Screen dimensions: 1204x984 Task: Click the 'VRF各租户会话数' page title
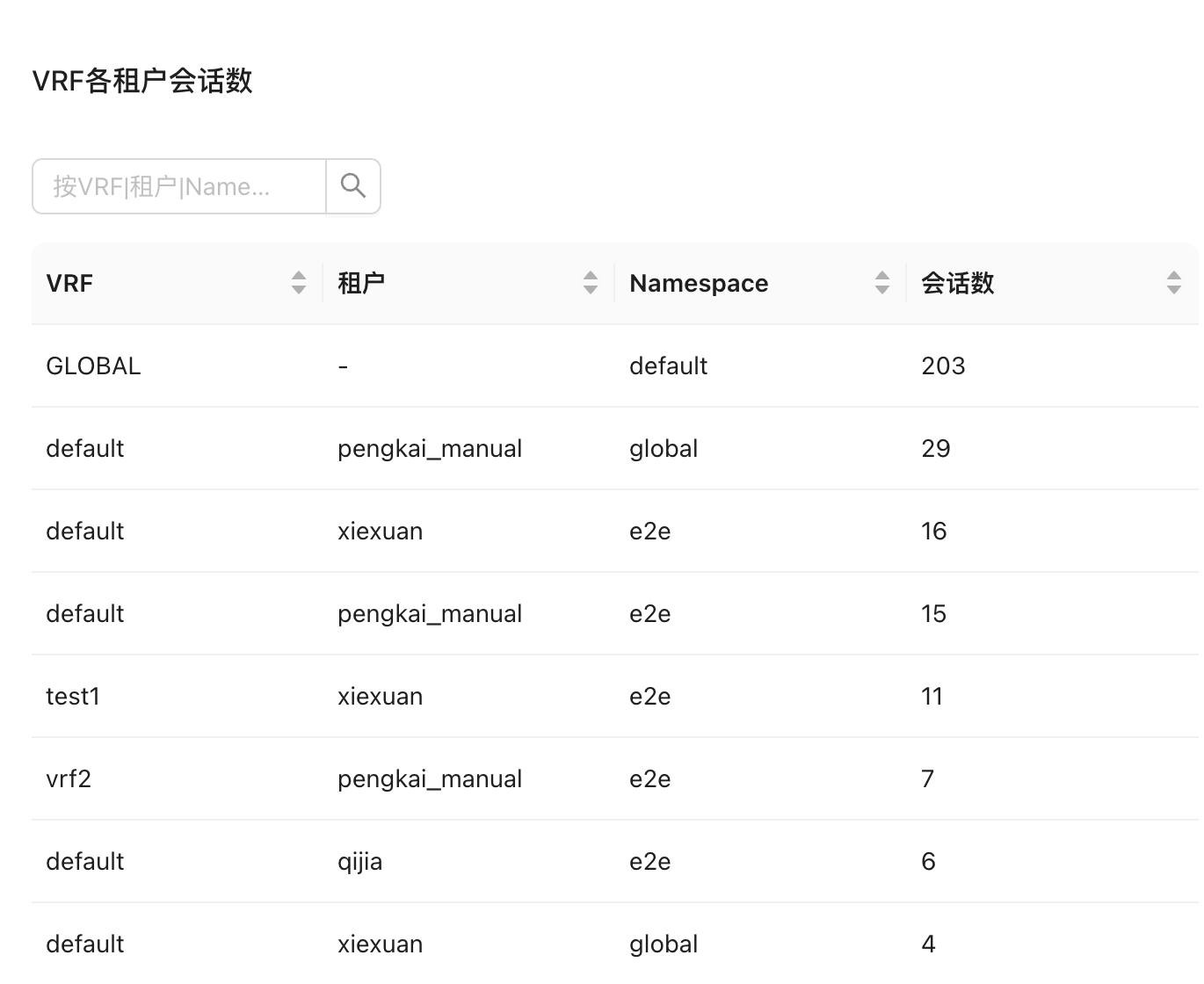(142, 81)
